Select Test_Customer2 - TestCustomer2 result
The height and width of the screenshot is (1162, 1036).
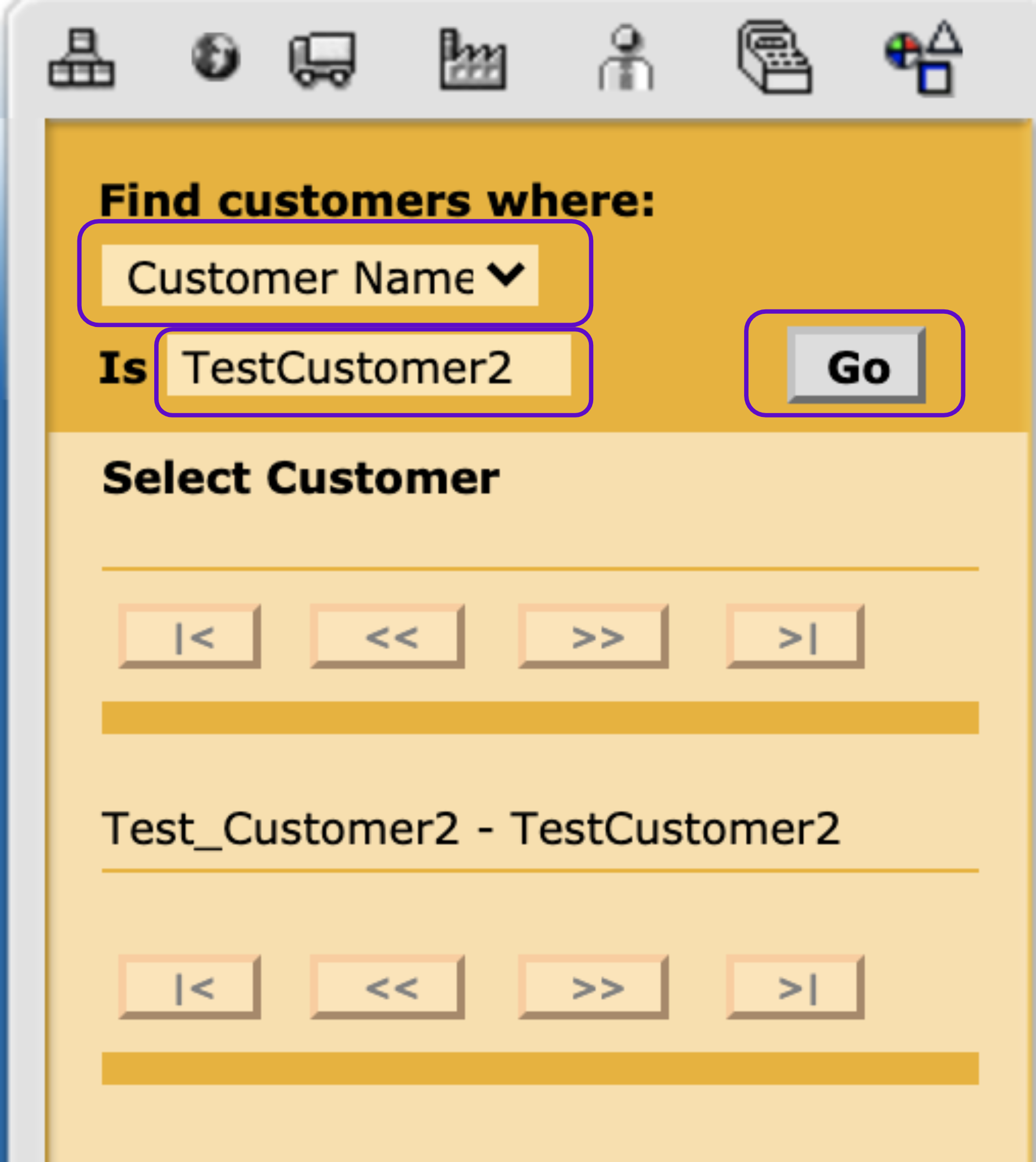pyautogui.click(x=471, y=828)
